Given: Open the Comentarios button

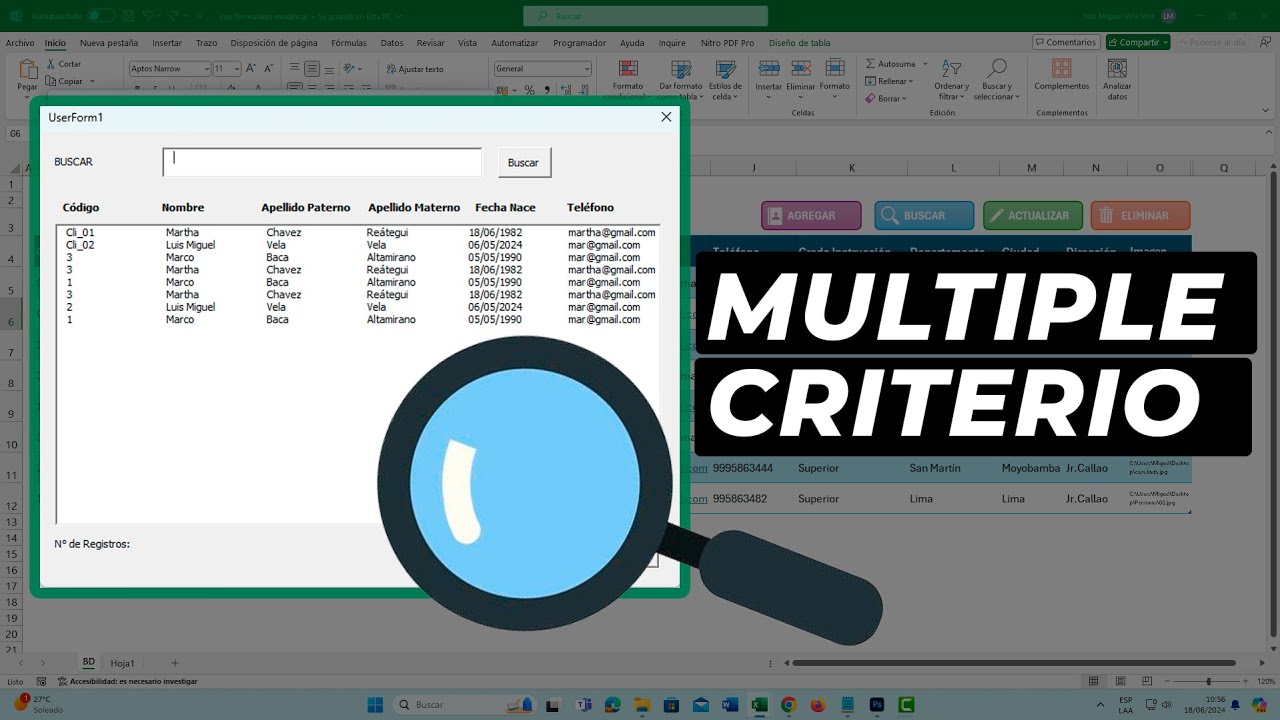Looking at the screenshot, I should (x=1066, y=43).
